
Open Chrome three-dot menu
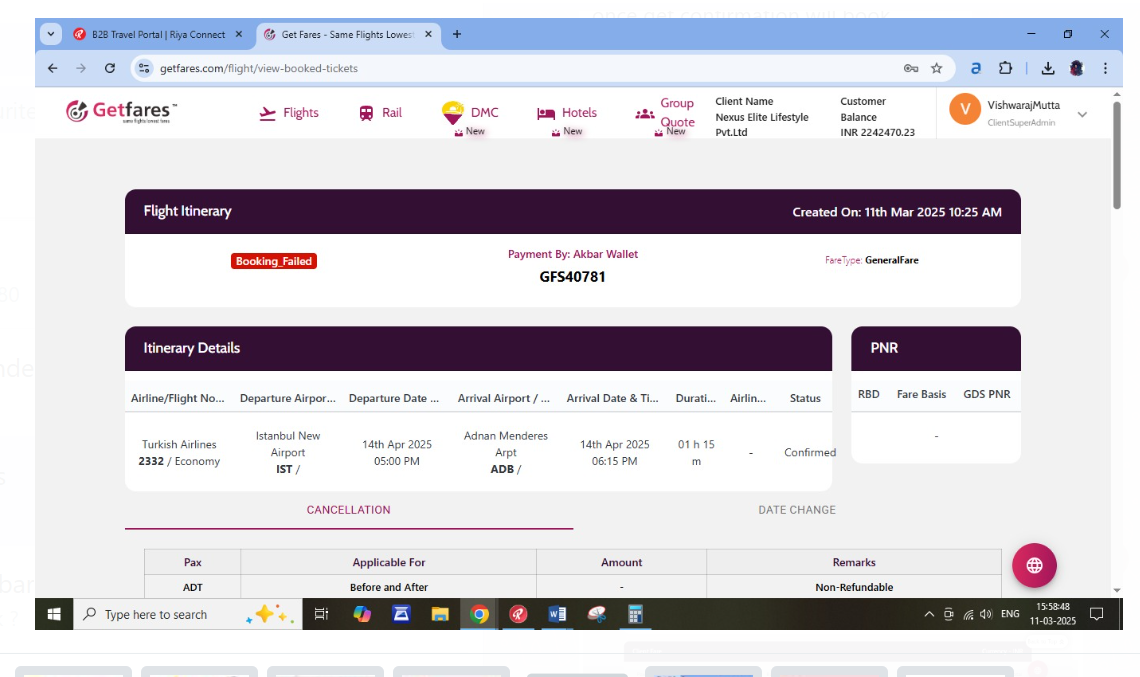(x=1105, y=68)
